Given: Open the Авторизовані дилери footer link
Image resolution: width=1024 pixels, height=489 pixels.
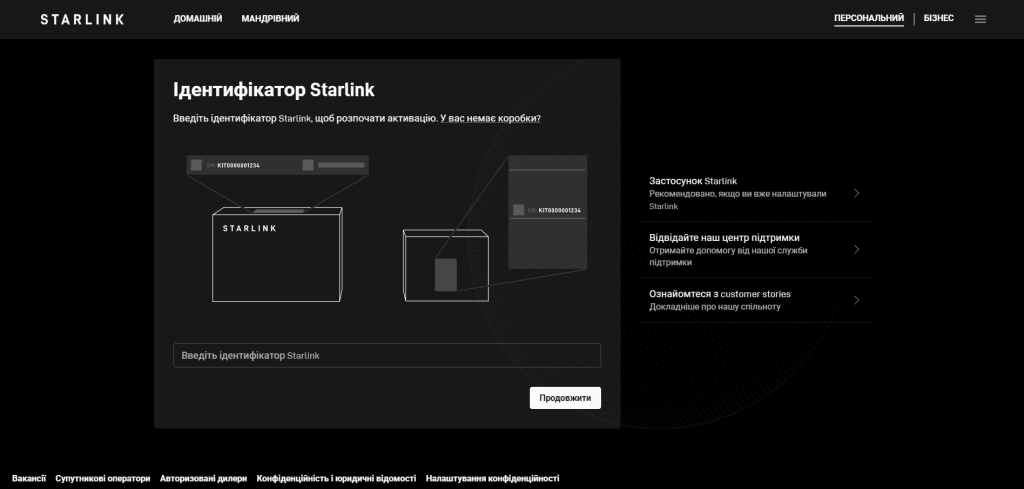Looking at the screenshot, I should coord(203,479).
